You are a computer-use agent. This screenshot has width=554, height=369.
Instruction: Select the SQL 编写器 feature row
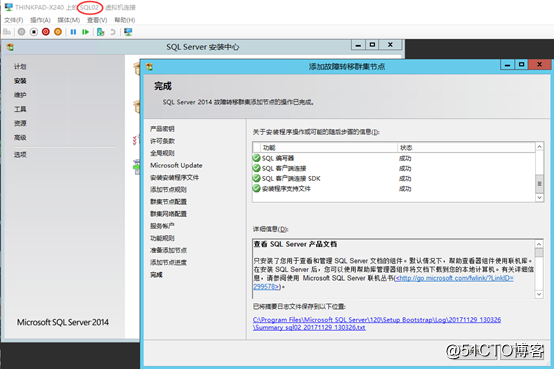point(394,158)
